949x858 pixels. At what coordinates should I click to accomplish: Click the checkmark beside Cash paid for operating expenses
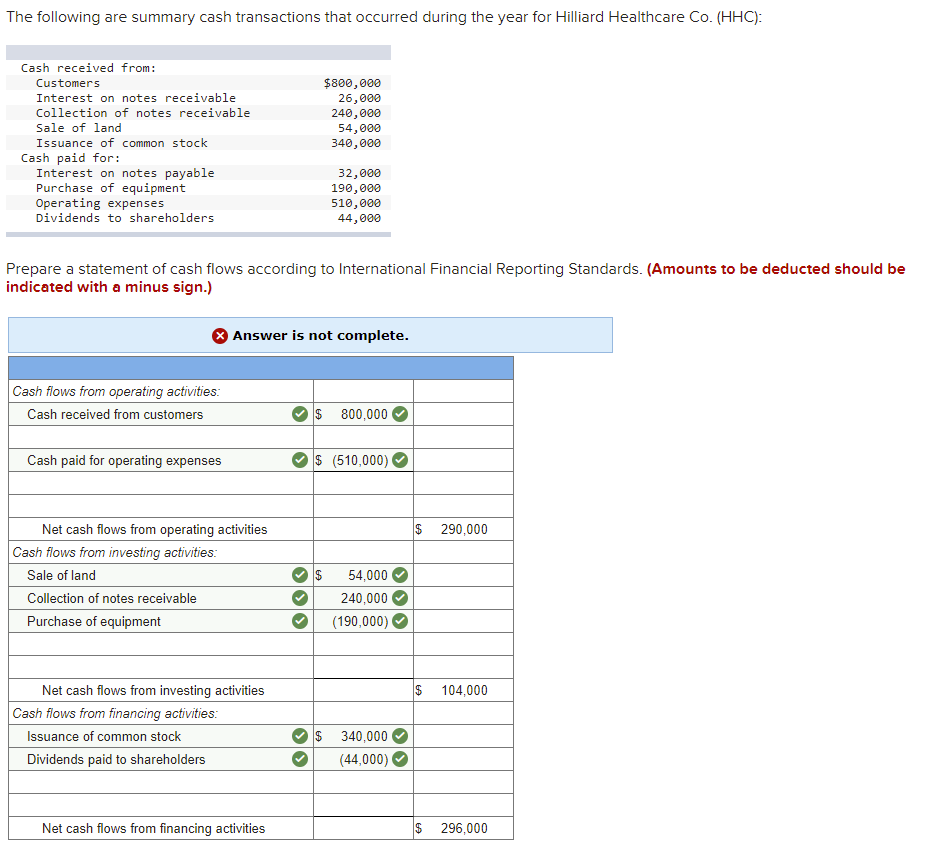[299, 460]
